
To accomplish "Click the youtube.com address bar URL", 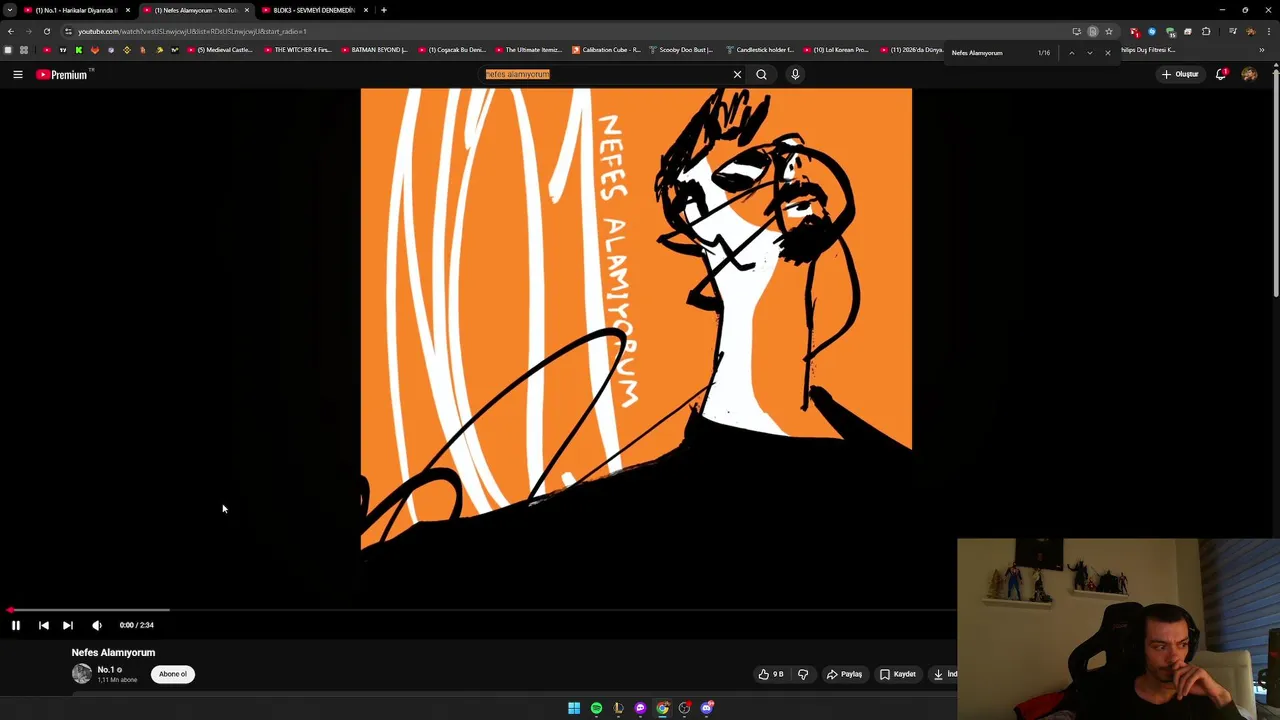I will 192,31.
